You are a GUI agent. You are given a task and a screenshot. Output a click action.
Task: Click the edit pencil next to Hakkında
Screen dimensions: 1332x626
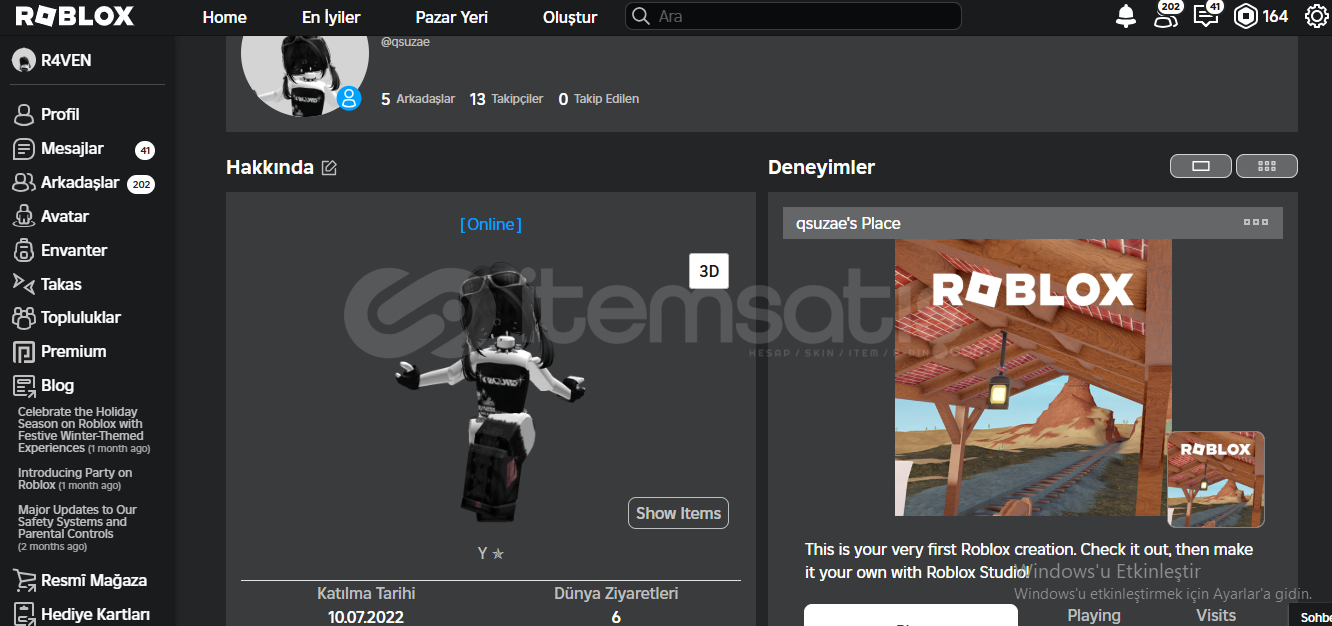[329, 168]
